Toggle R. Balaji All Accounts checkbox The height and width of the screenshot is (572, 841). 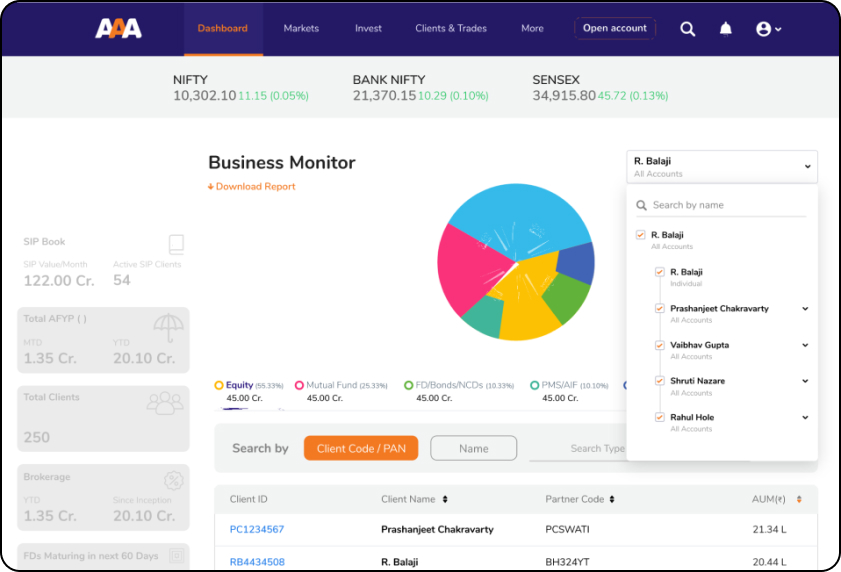[x=640, y=235]
